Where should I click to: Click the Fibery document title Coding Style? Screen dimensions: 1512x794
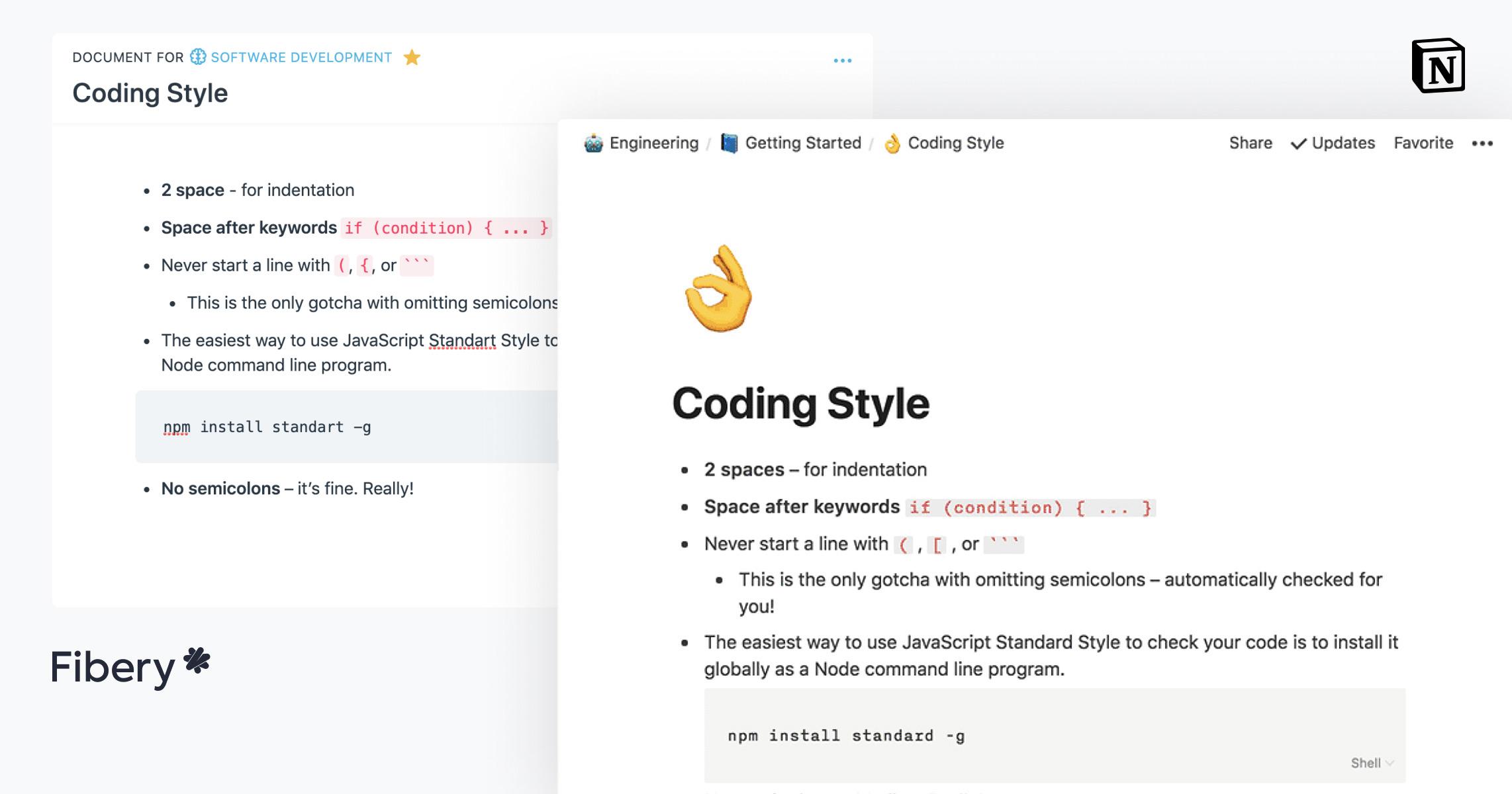150,93
